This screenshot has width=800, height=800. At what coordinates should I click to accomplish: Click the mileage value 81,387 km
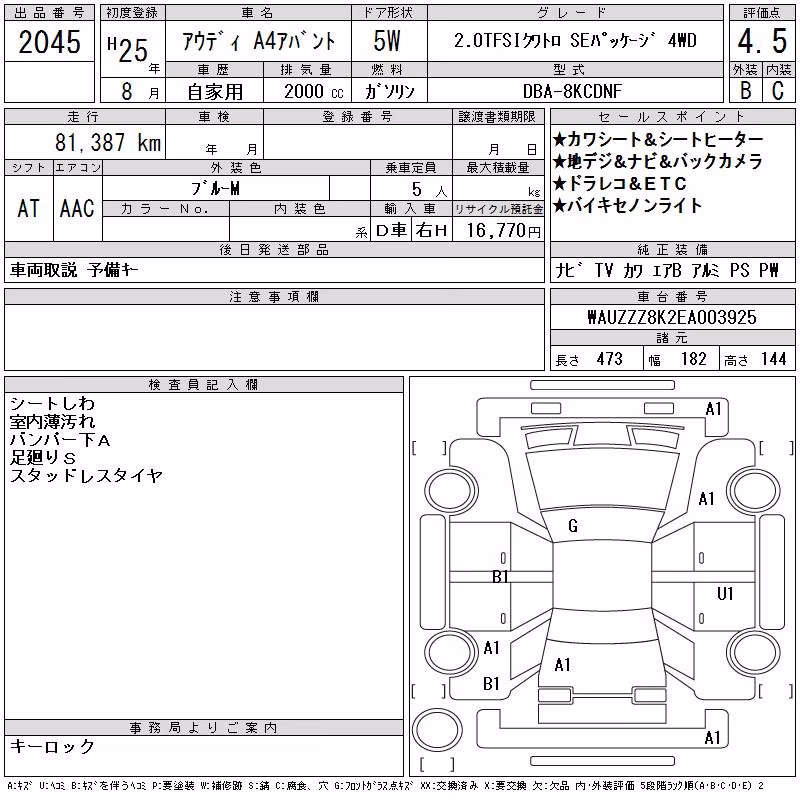coord(108,142)
